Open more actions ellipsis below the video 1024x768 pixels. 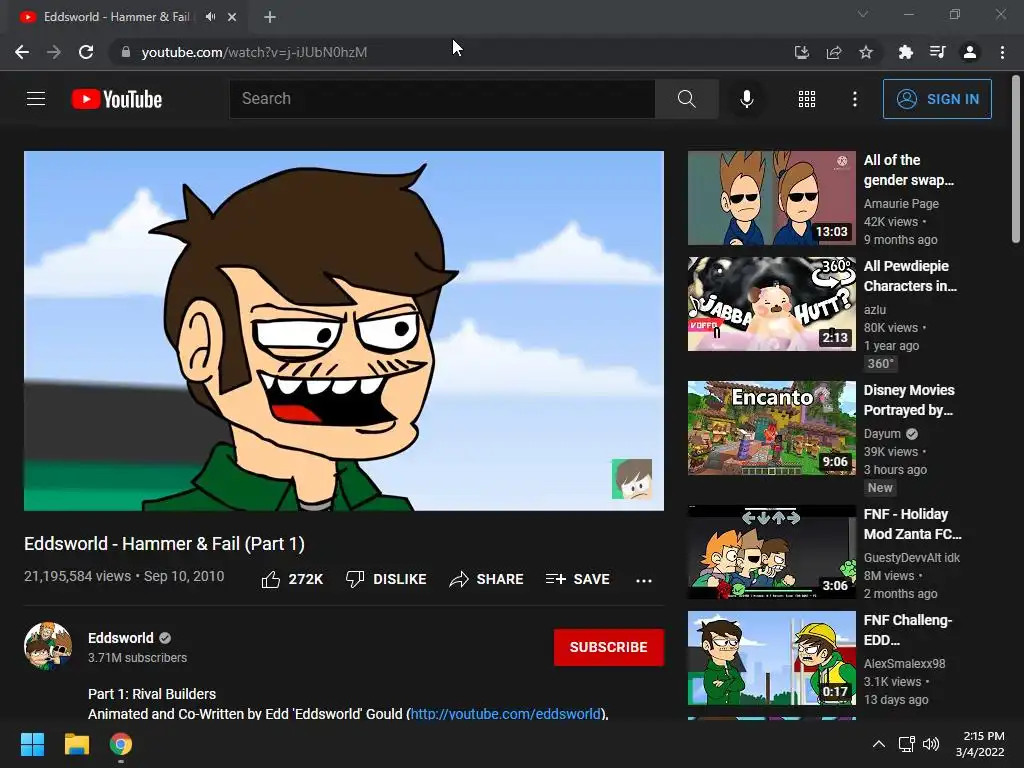643,580
